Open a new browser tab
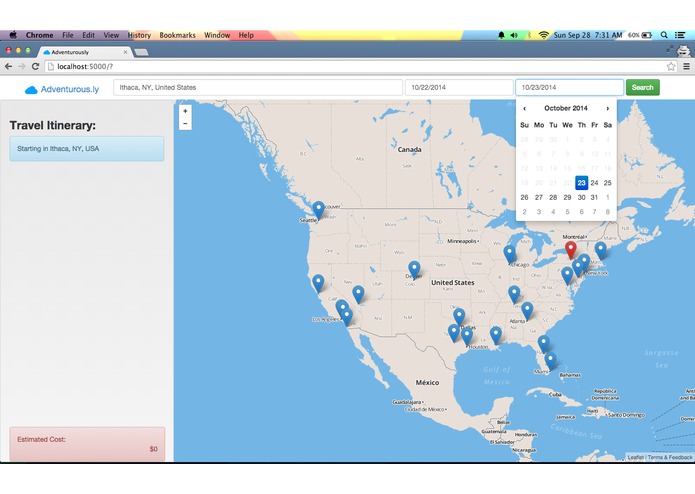This screenshot has width=695, height=494. (141, 53)
